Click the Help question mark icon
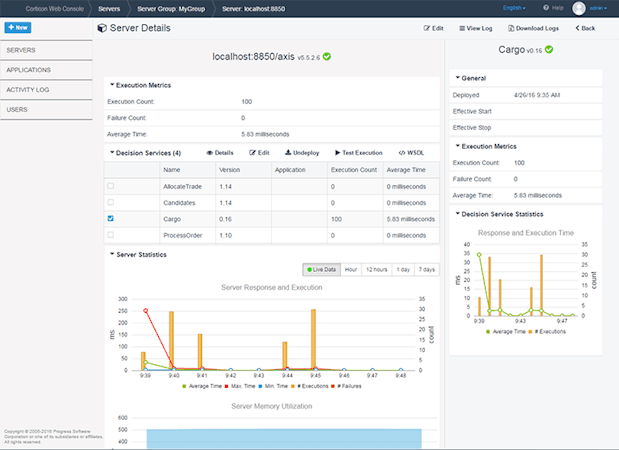619x450 pixels. (x=546, y=8)
